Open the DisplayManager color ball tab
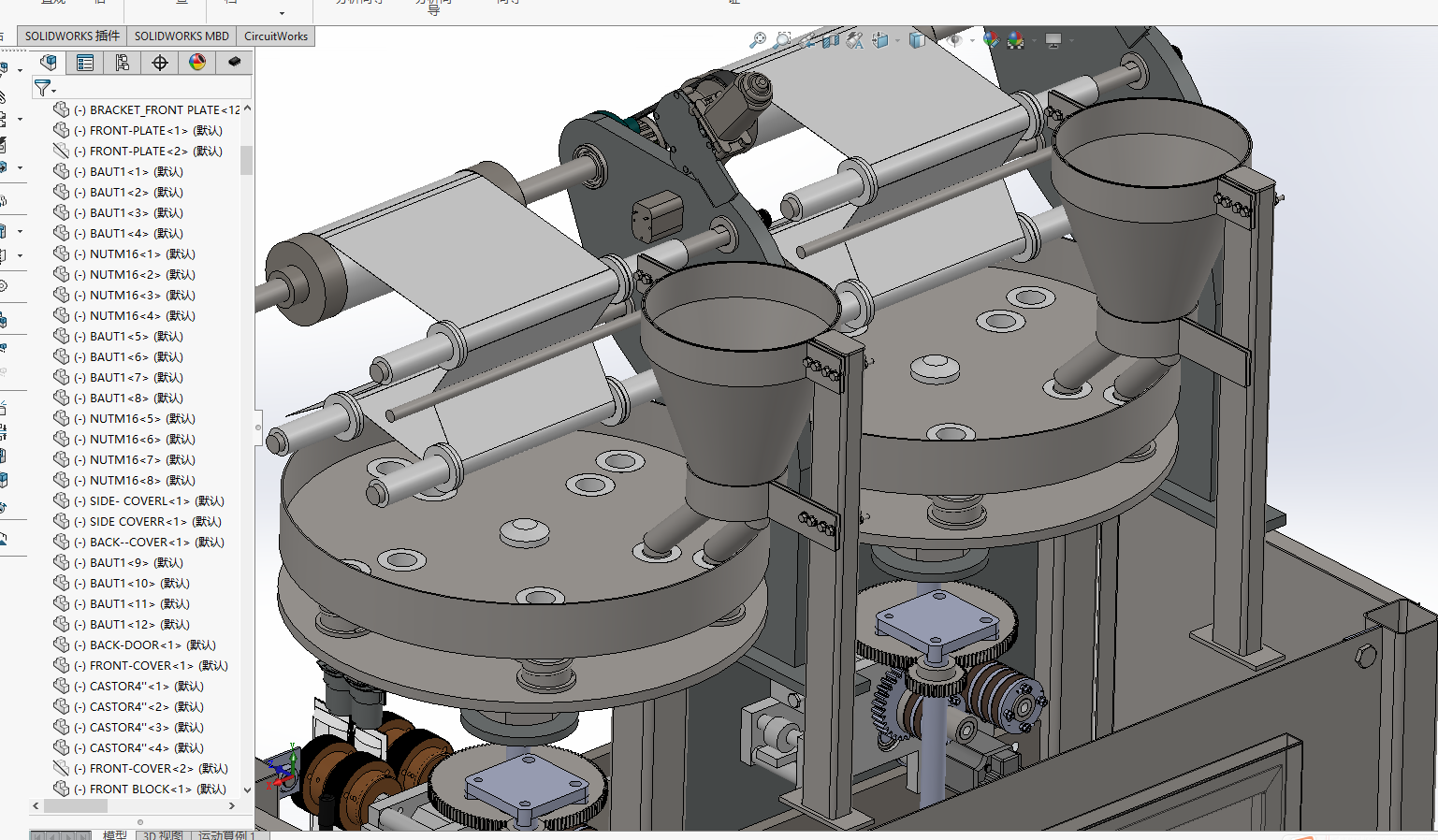The height and width of the screenshot is (840, 1438). pos(197,63)
